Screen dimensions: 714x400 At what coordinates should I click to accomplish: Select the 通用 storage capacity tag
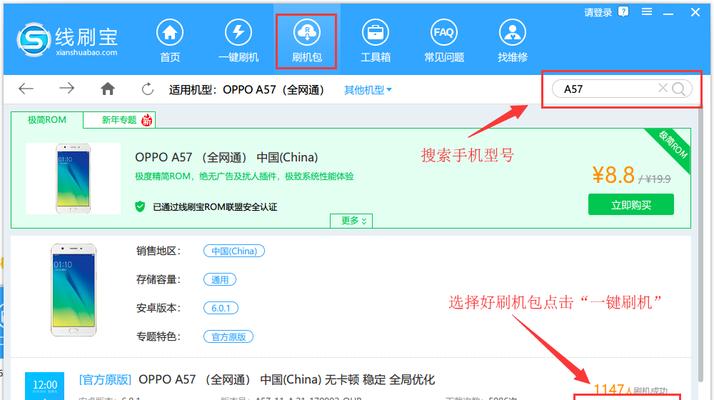click(x=220, y=280)
